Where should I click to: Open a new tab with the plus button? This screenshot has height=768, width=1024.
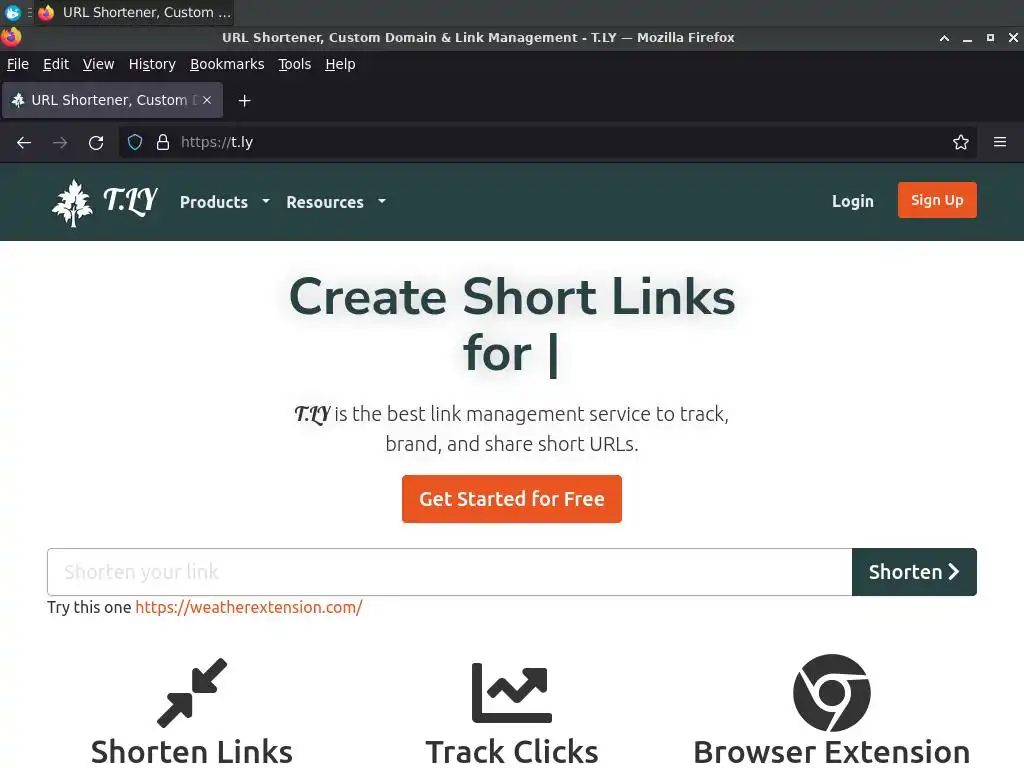coord(244,101)
